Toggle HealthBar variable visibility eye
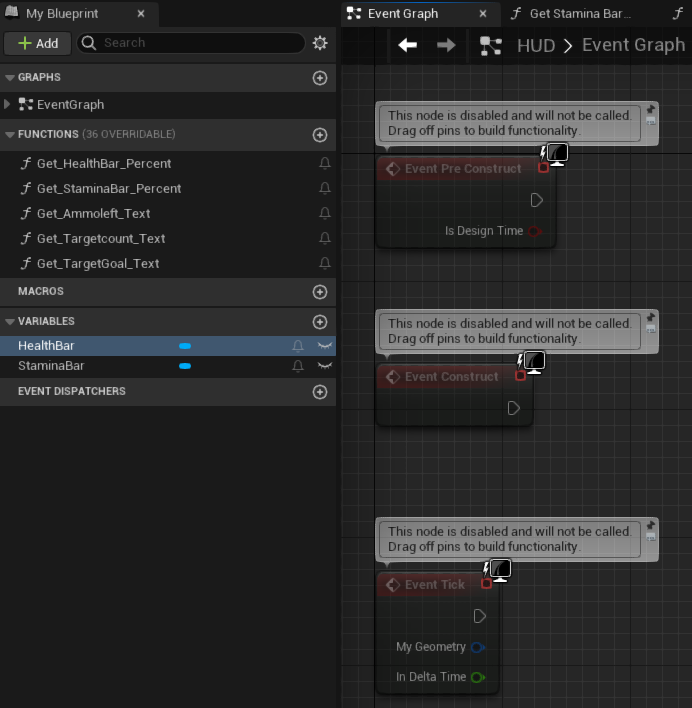This screenshot has height=708, width=692. pos(325,346)
